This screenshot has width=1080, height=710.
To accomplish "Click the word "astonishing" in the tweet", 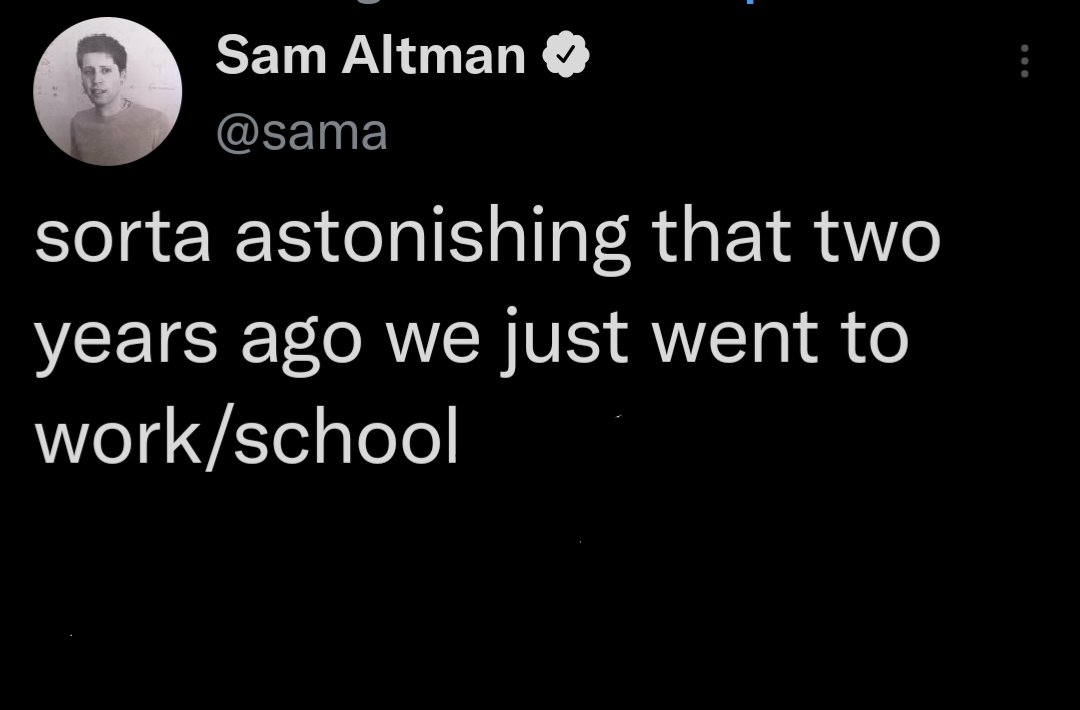I will tap(432, 238).
